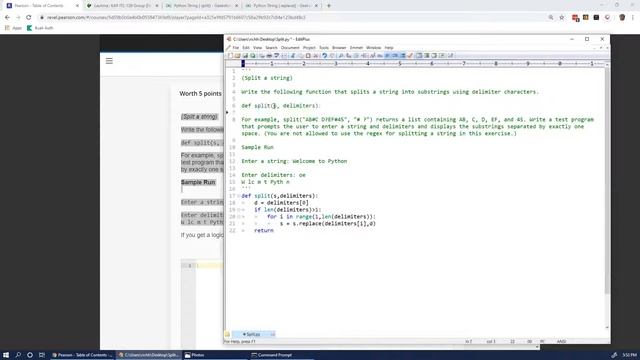
Task: Click the taskbar search icon
Action: pos(18,355)
